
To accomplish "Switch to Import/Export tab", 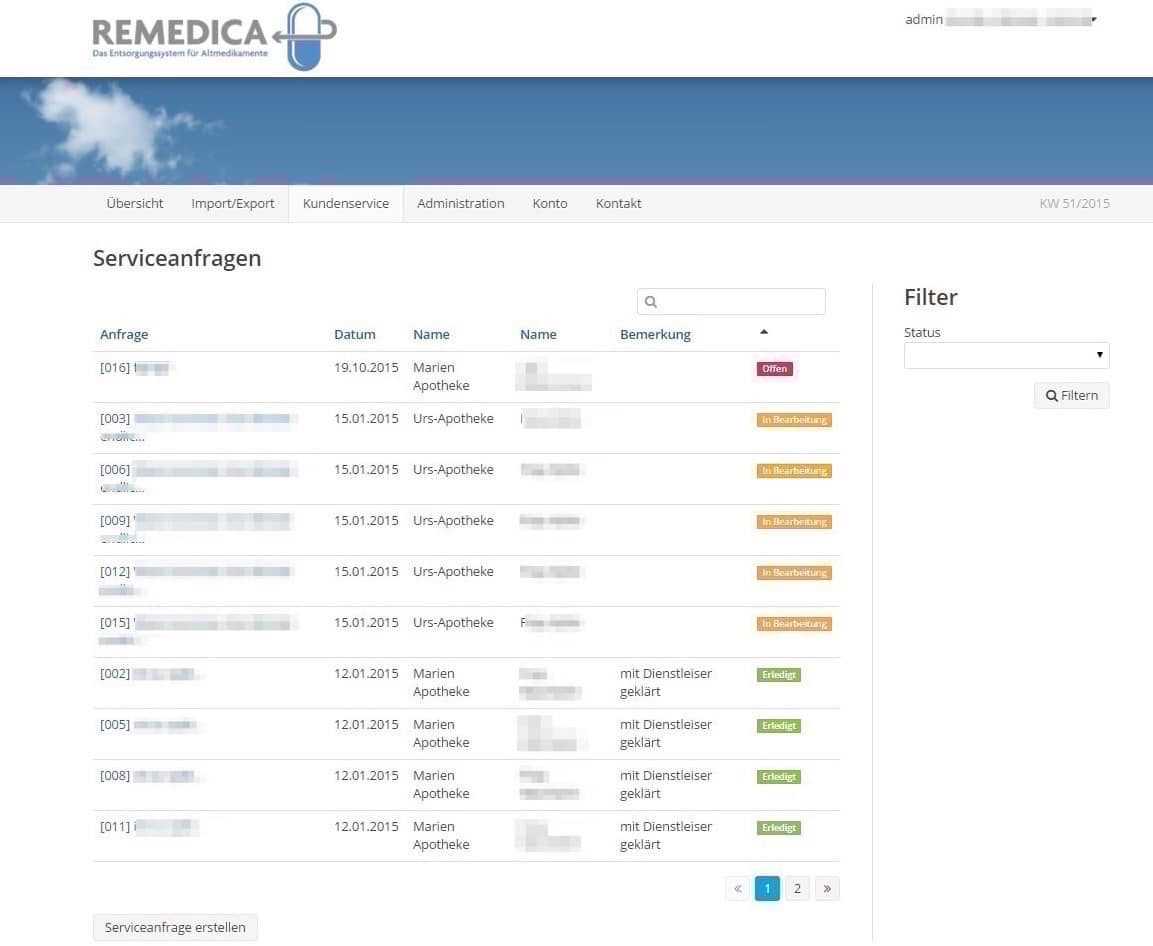I will (x=233, y=204).
